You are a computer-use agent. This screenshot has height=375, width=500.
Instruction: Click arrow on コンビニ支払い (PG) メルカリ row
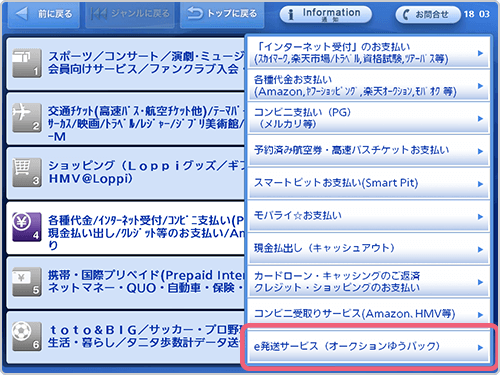pos(480,119)
